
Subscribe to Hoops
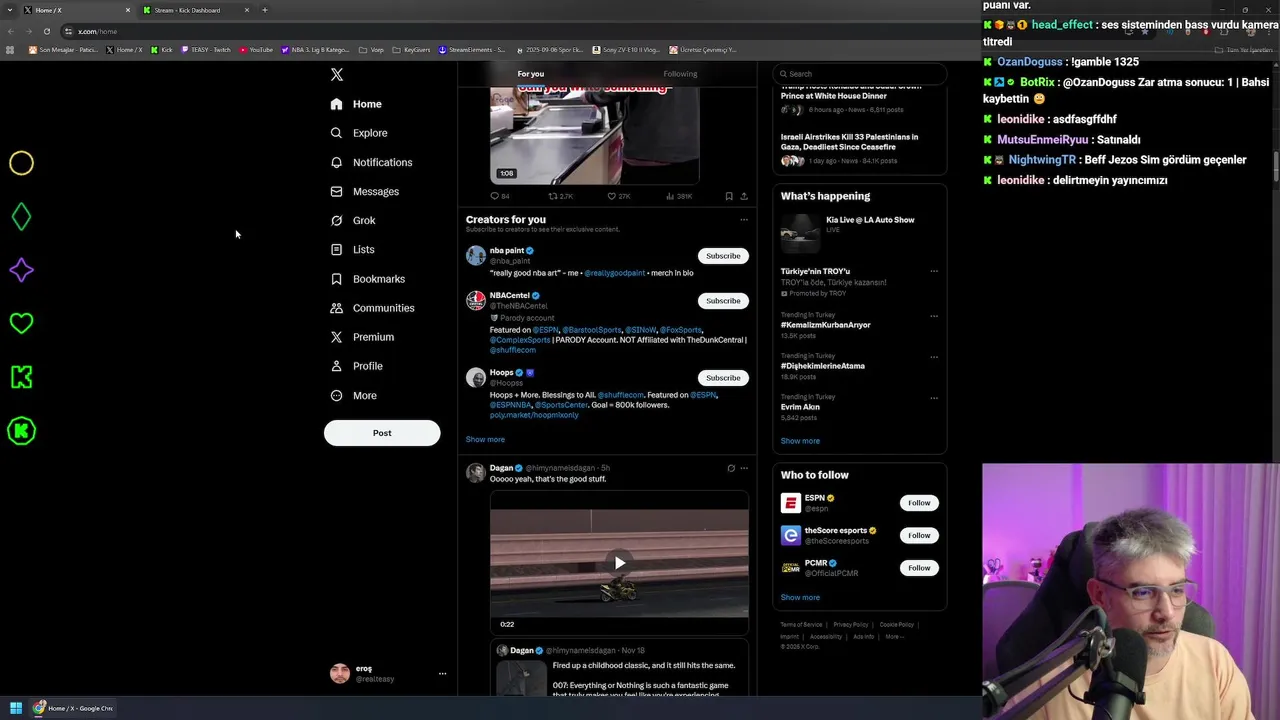[x=723, y=378]
